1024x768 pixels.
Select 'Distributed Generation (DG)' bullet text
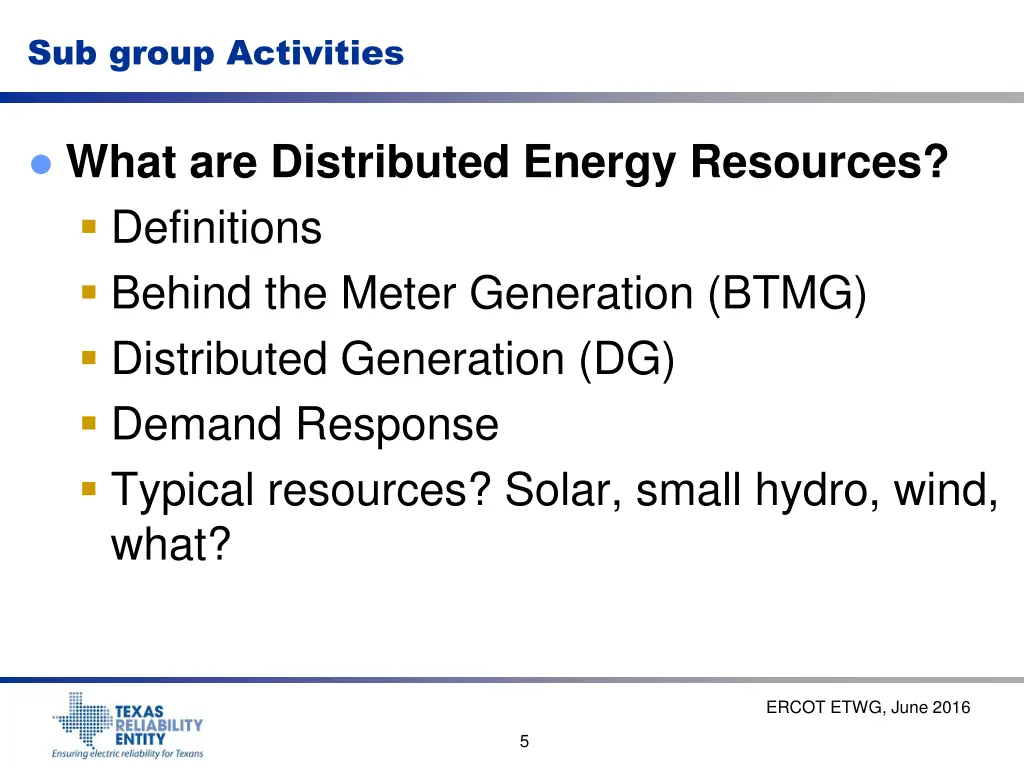(393, 359)
